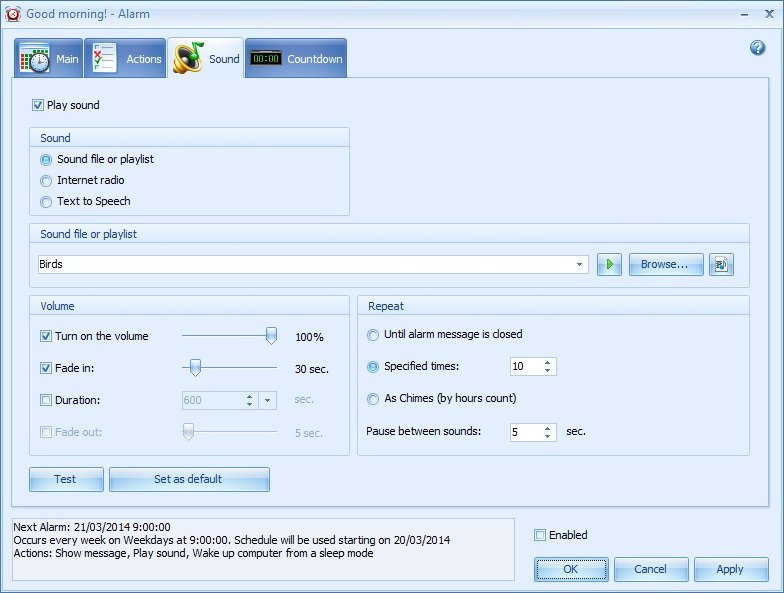Viewport: 784px width, 593px height.
Task: Open the playlist editor icon beside Browse
Action: 722,265
